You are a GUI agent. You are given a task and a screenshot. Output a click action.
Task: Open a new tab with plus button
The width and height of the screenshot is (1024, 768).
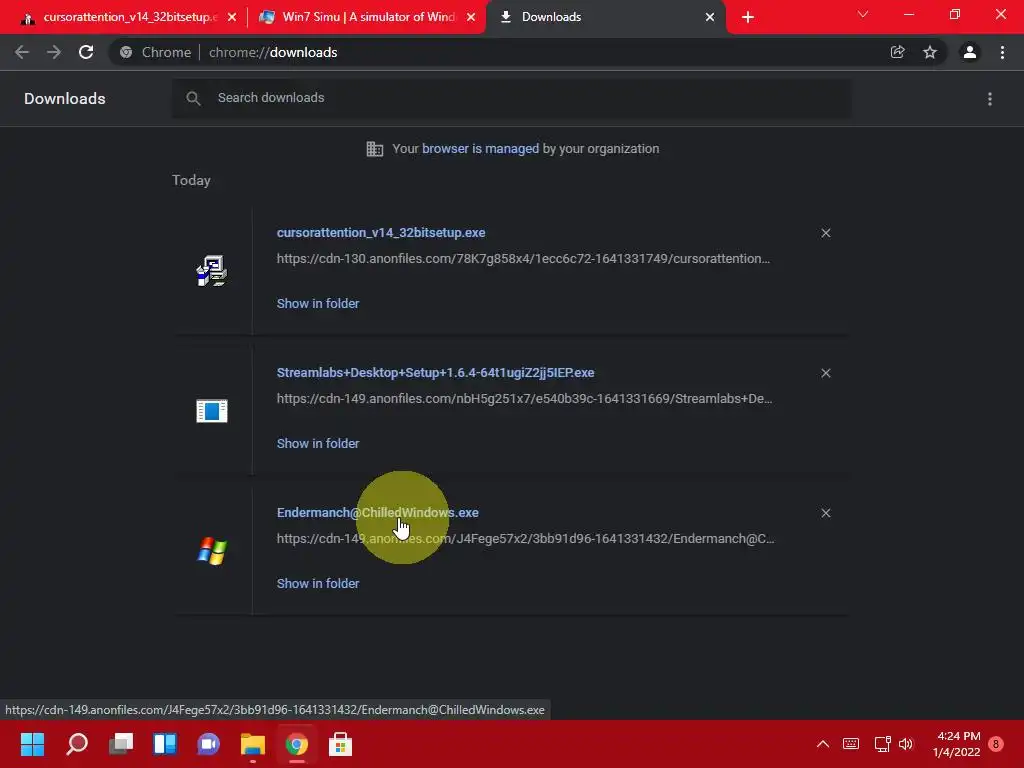pos(748,18)
